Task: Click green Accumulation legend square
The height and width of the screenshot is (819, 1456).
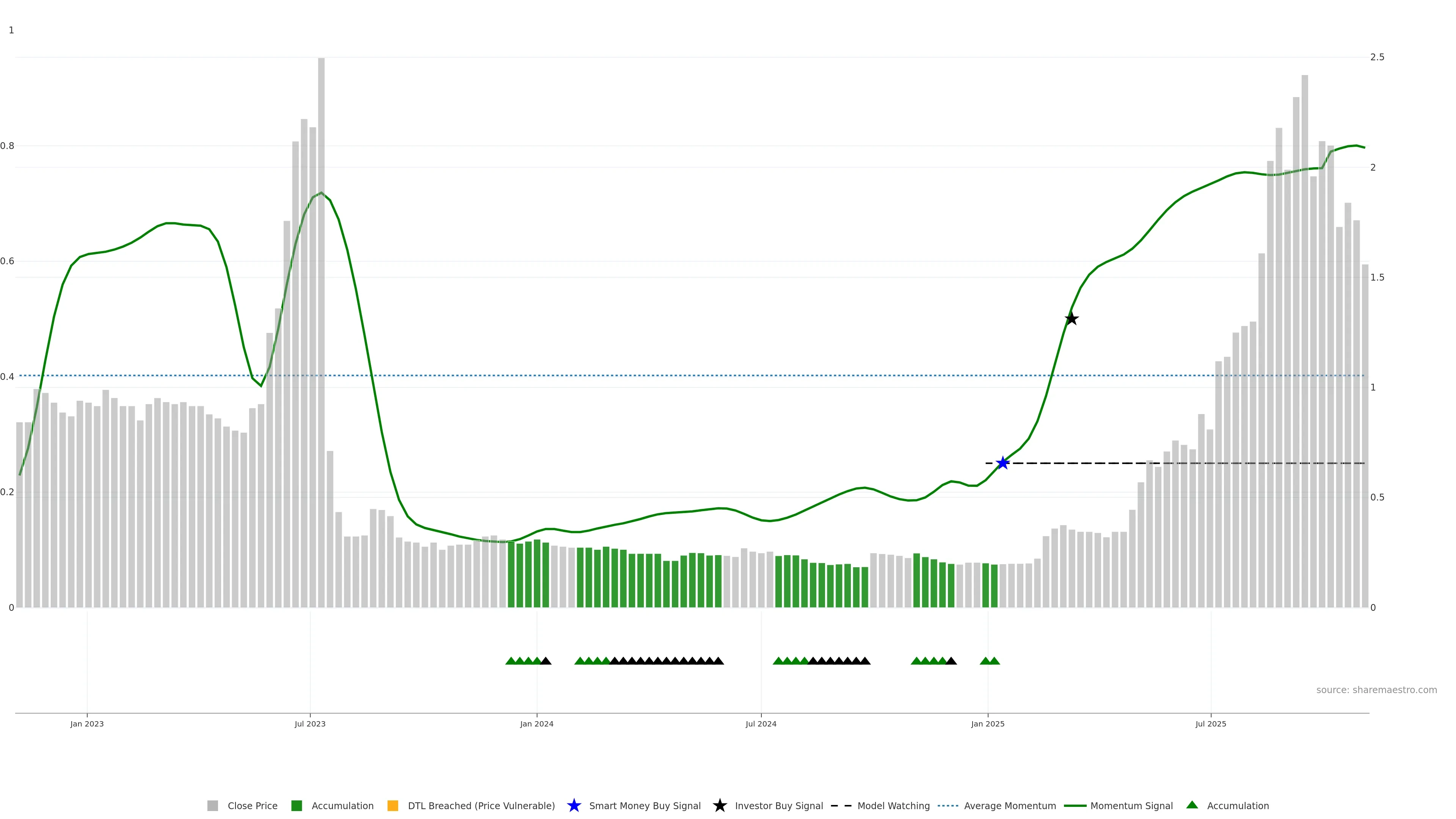Action: click(296, 805)
